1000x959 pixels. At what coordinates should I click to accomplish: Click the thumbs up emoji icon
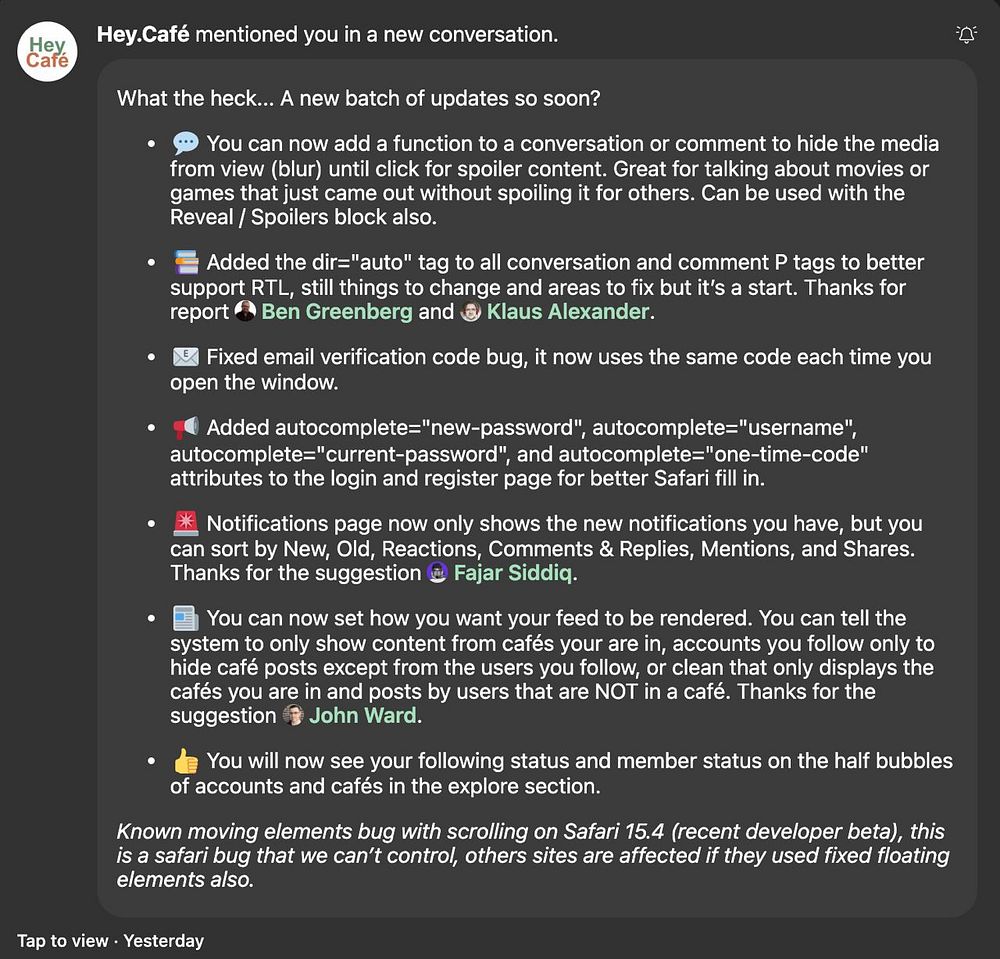(x=185, y=762)
